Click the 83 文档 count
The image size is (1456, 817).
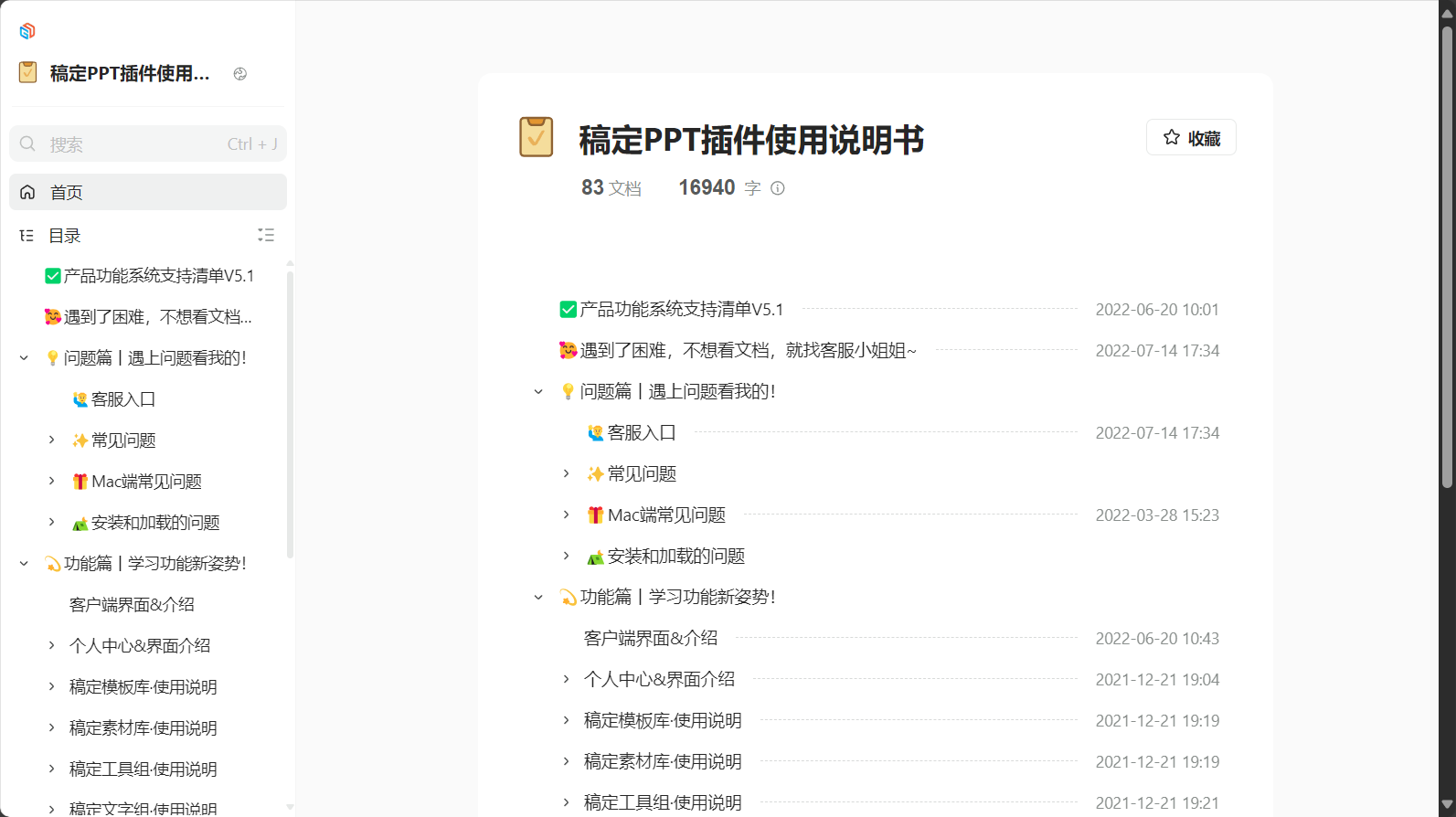pos(611,188)
